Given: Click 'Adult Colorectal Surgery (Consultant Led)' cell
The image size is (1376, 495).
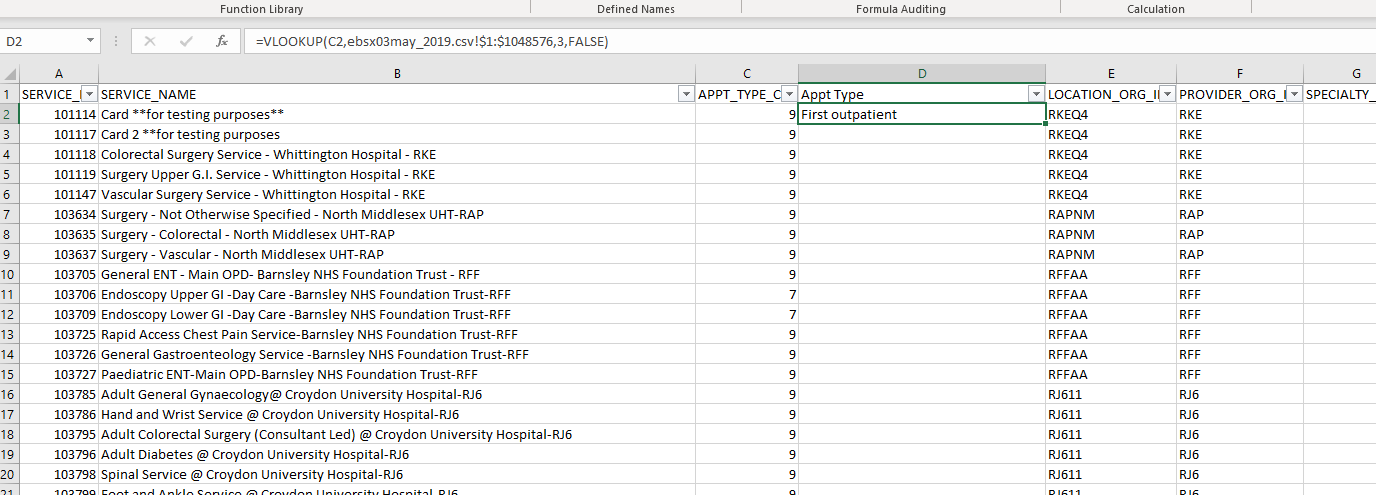Looking at the screenshot, I should (x=397, y=434).
